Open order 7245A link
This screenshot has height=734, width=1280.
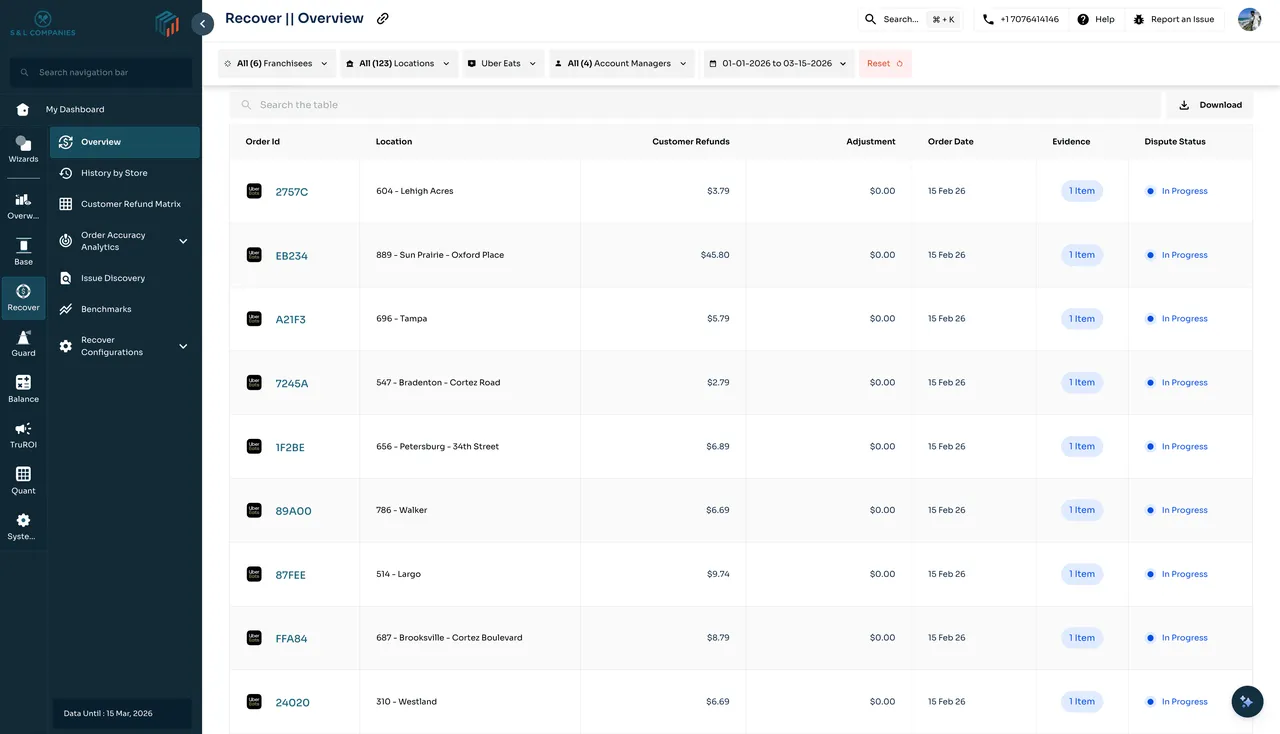click(292, 384)
